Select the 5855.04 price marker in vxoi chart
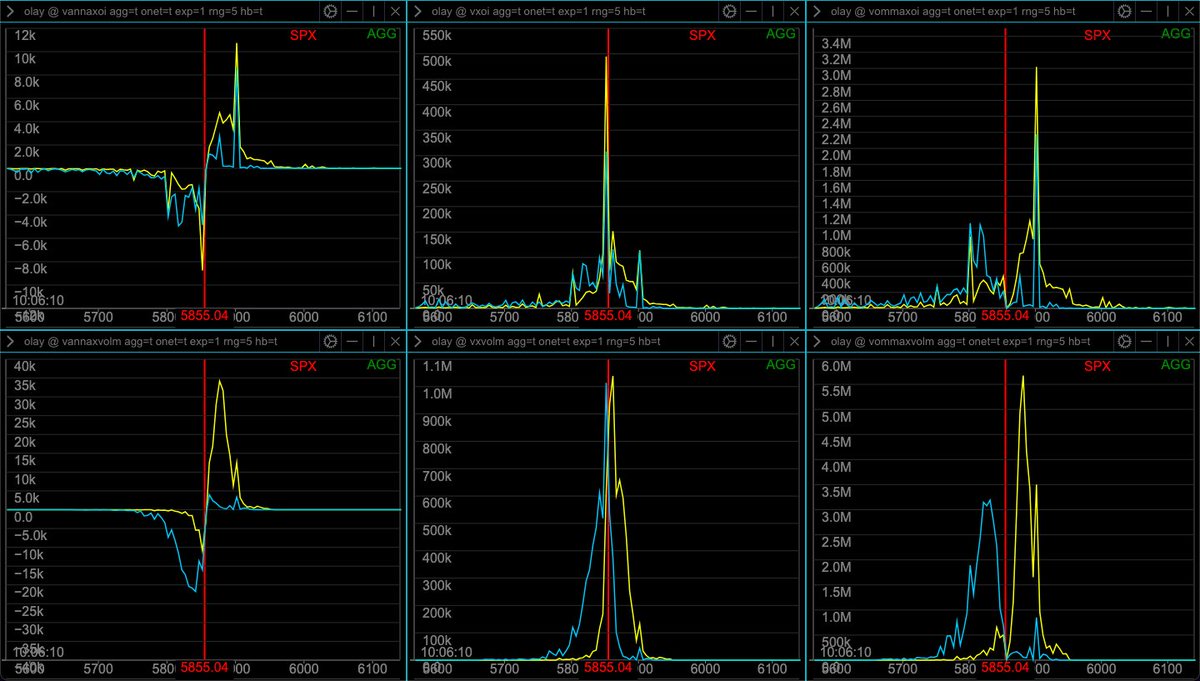The image size is (1200, 681). pyautogui.click(x=608, y=315)
